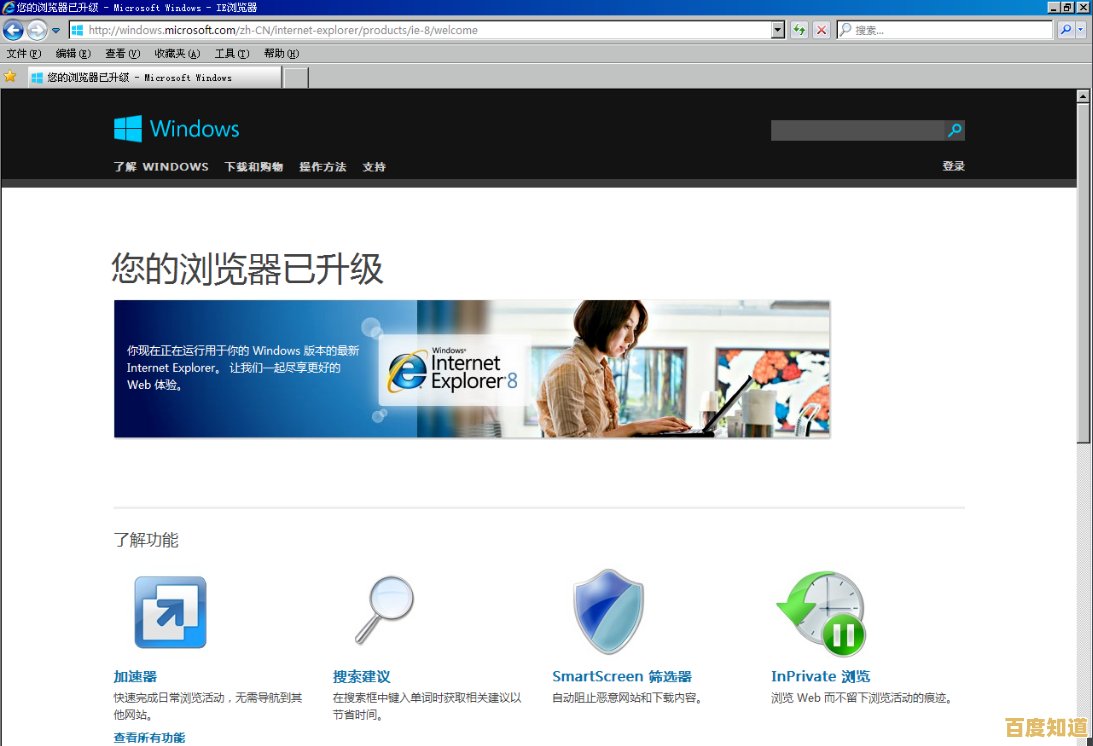
Task: Click the 登录 link
Action: 953,166
